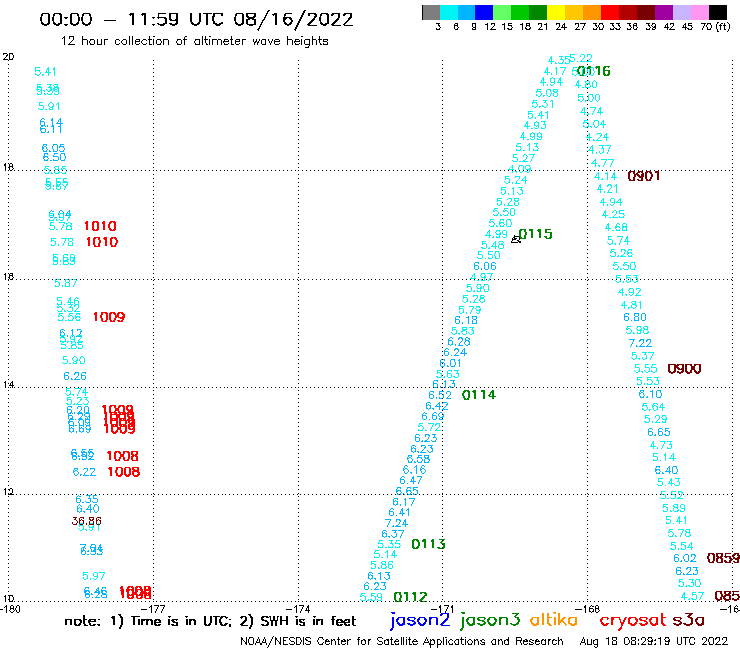The height and width of the screenshot is (650, 740).
Task: Select the jason3 time stamp 0116
Action: pyautogui.click(x=594, y=71)
